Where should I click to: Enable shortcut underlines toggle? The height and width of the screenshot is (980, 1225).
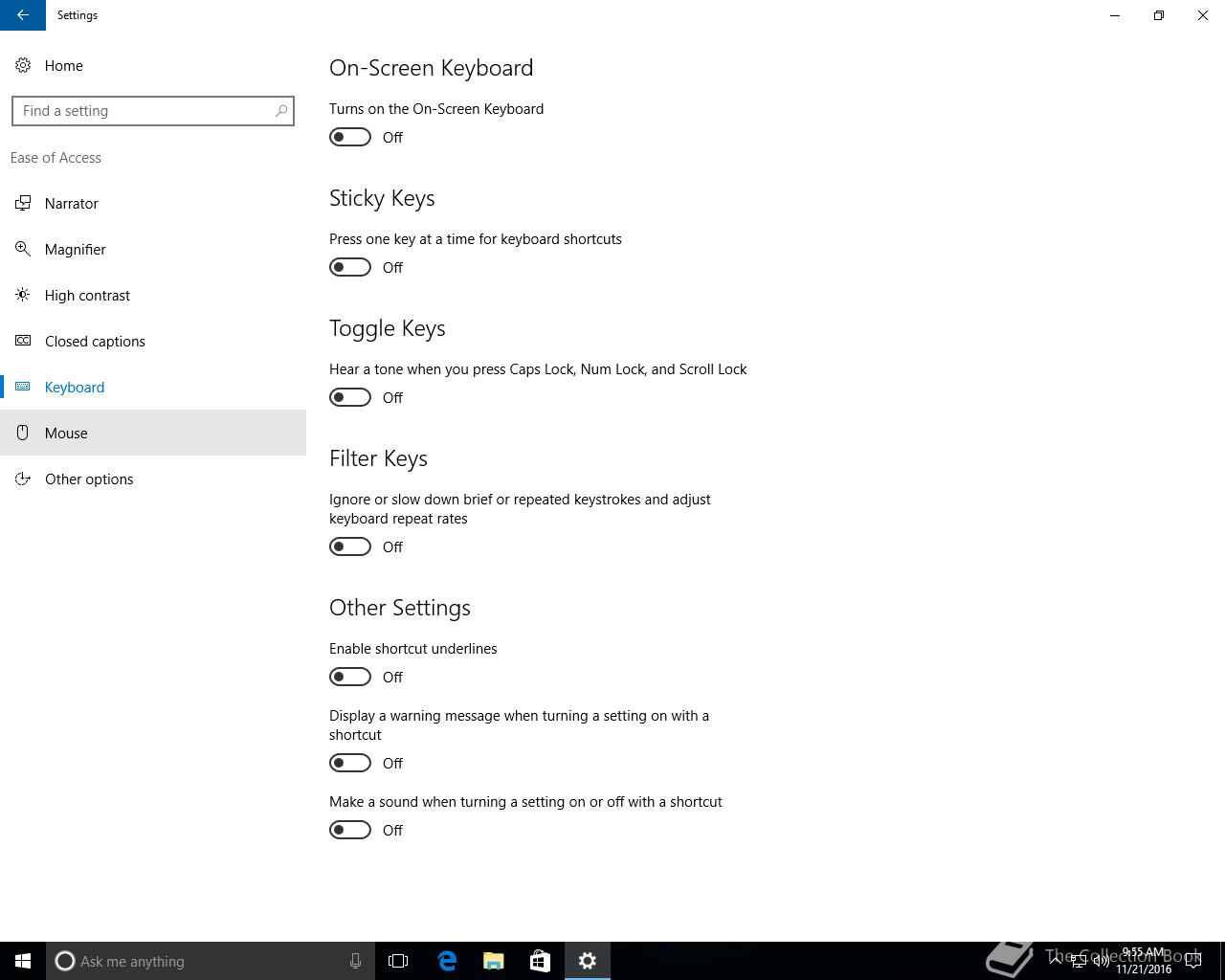(350, 677)
